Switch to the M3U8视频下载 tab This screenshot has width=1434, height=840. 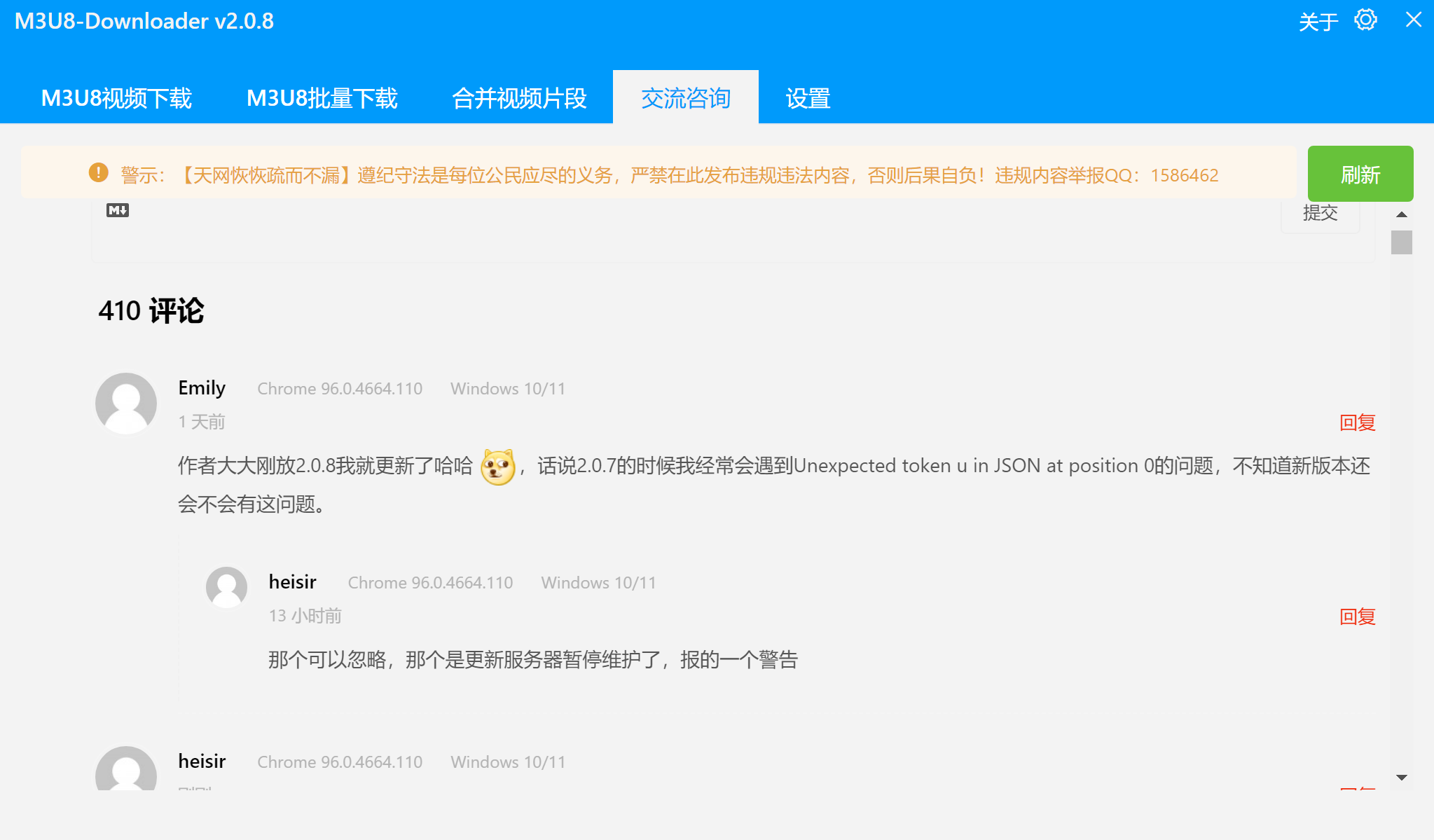(116, 98)
